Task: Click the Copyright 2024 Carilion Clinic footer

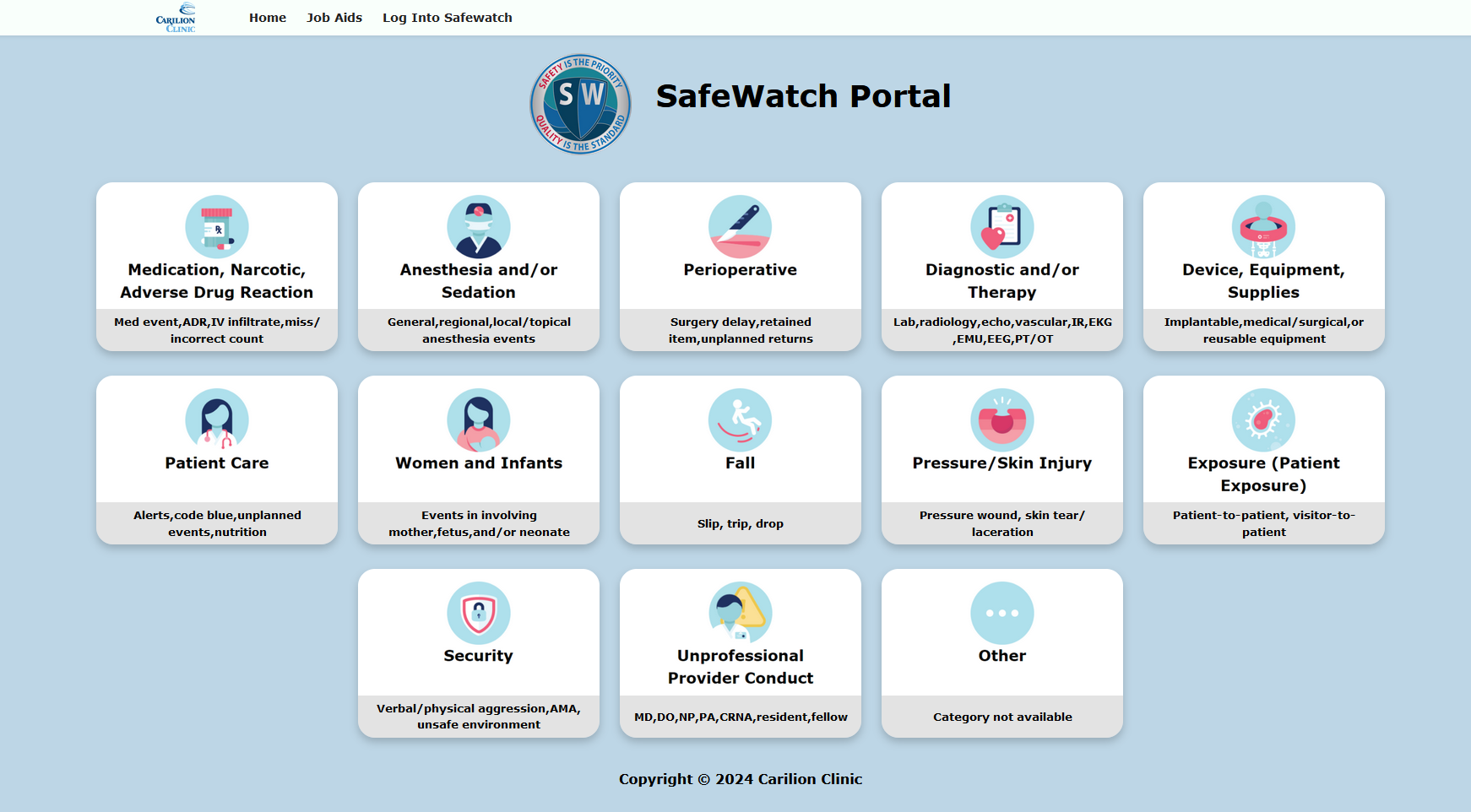Action: click(x=741, y=779)
